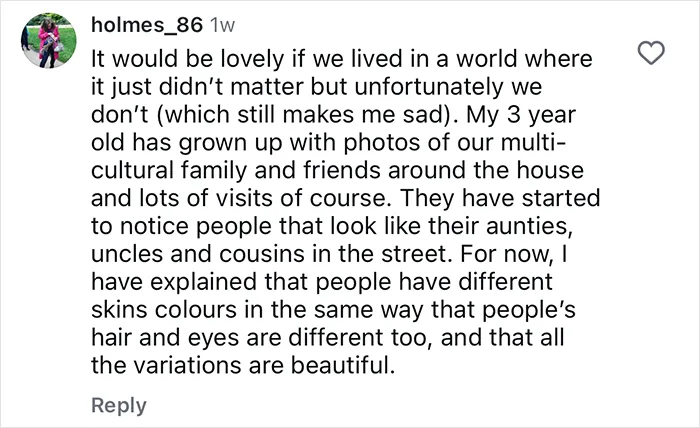Click the 1w timestamp
This screenshot has height=428, width=700.
[x=221, y=26]
